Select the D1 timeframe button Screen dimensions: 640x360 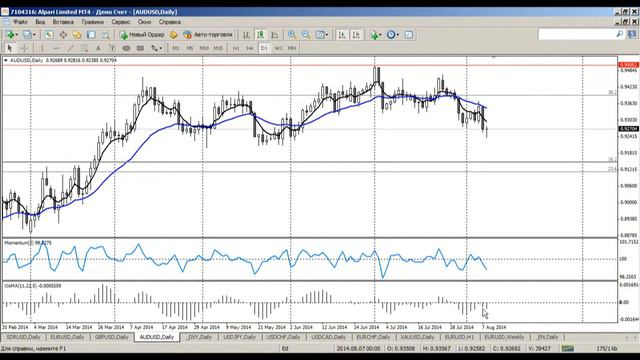click(x=264, y=48)
